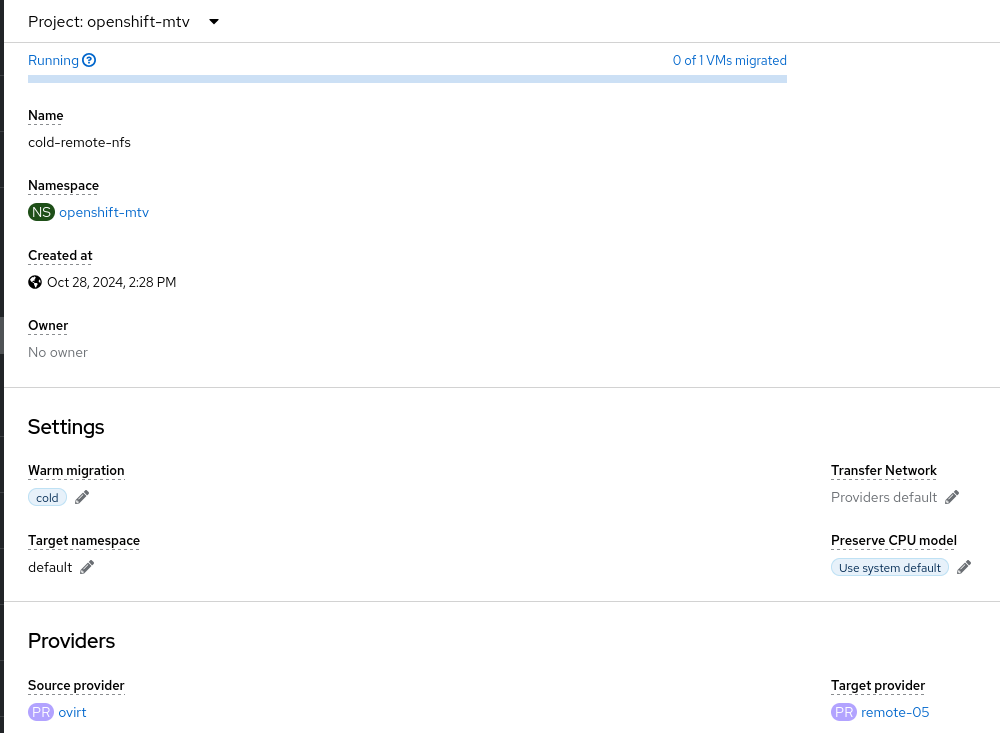
Task: Open the remote-05 target provider link
Action: (x=895, y=712)
